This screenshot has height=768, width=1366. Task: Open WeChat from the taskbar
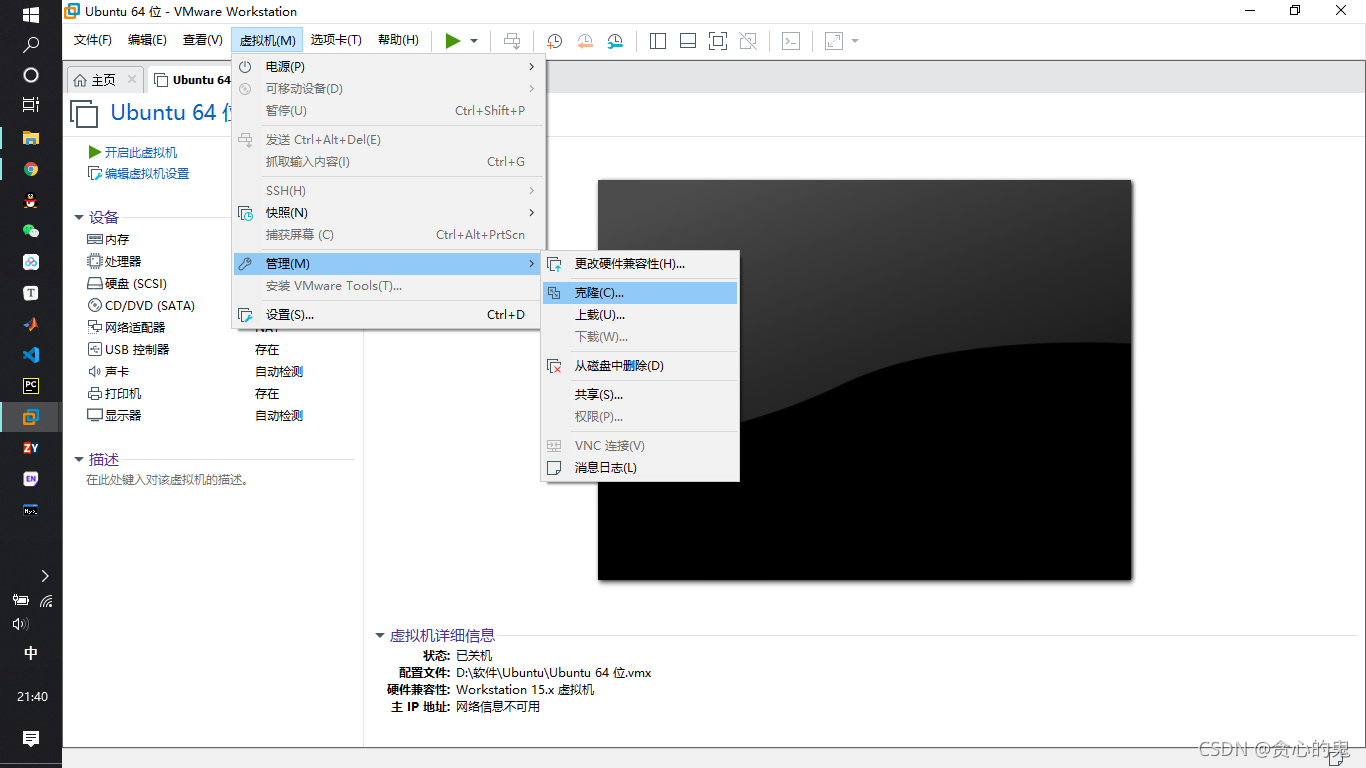tap(31, 231)
